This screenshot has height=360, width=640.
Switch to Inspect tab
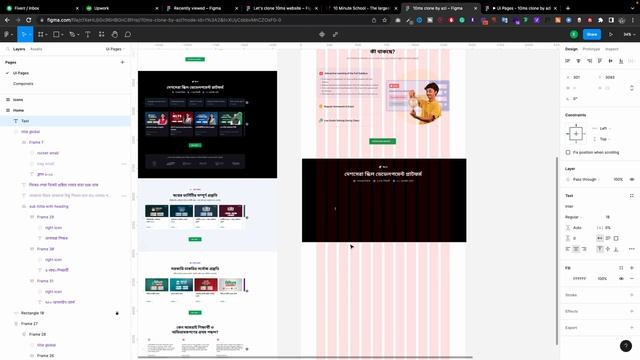611,49
